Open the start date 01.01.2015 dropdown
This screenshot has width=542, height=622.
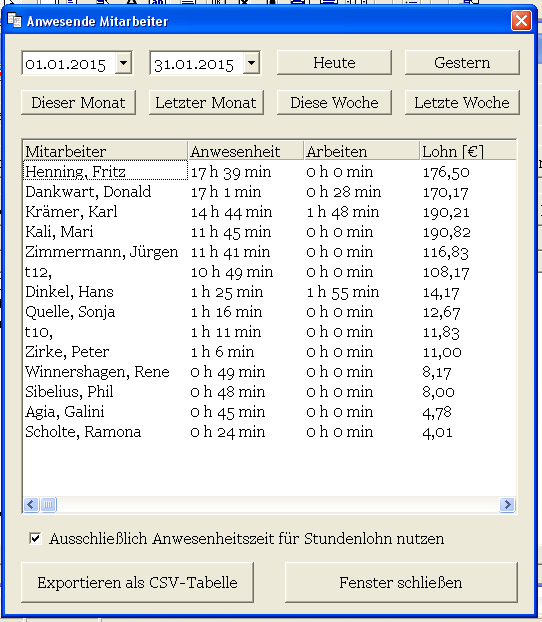pos(124,63)
